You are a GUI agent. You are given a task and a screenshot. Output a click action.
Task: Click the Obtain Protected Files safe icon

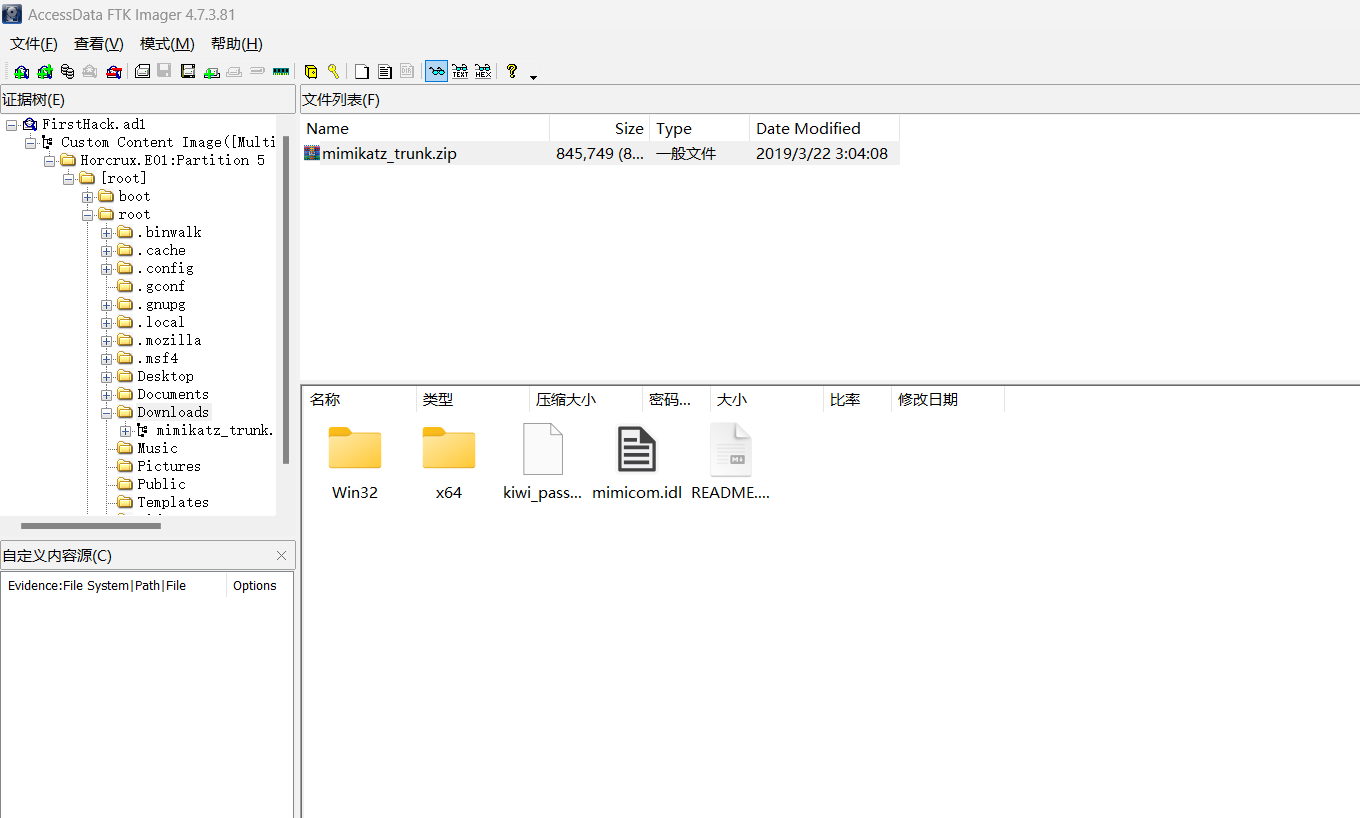click(311, 72)
